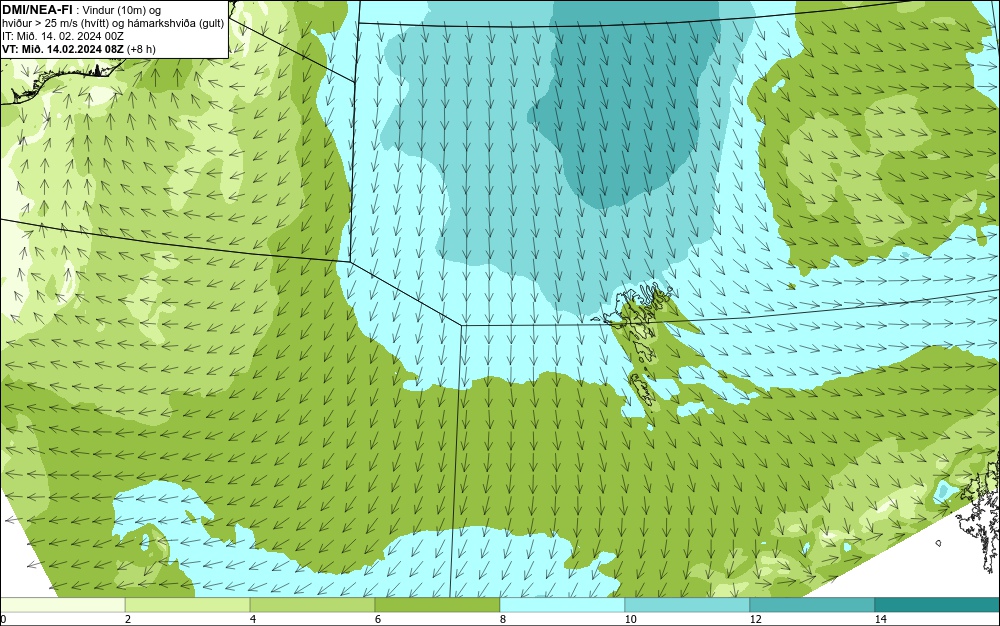Click the 0–2 m/s palest legend swatch

click(62, 604)
